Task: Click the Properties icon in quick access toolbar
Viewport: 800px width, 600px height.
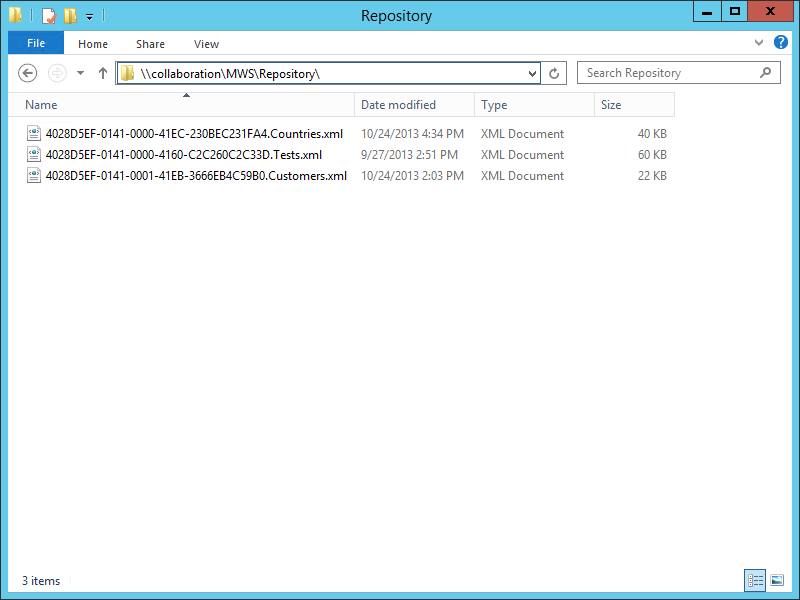Action: [x=48, y=16]
